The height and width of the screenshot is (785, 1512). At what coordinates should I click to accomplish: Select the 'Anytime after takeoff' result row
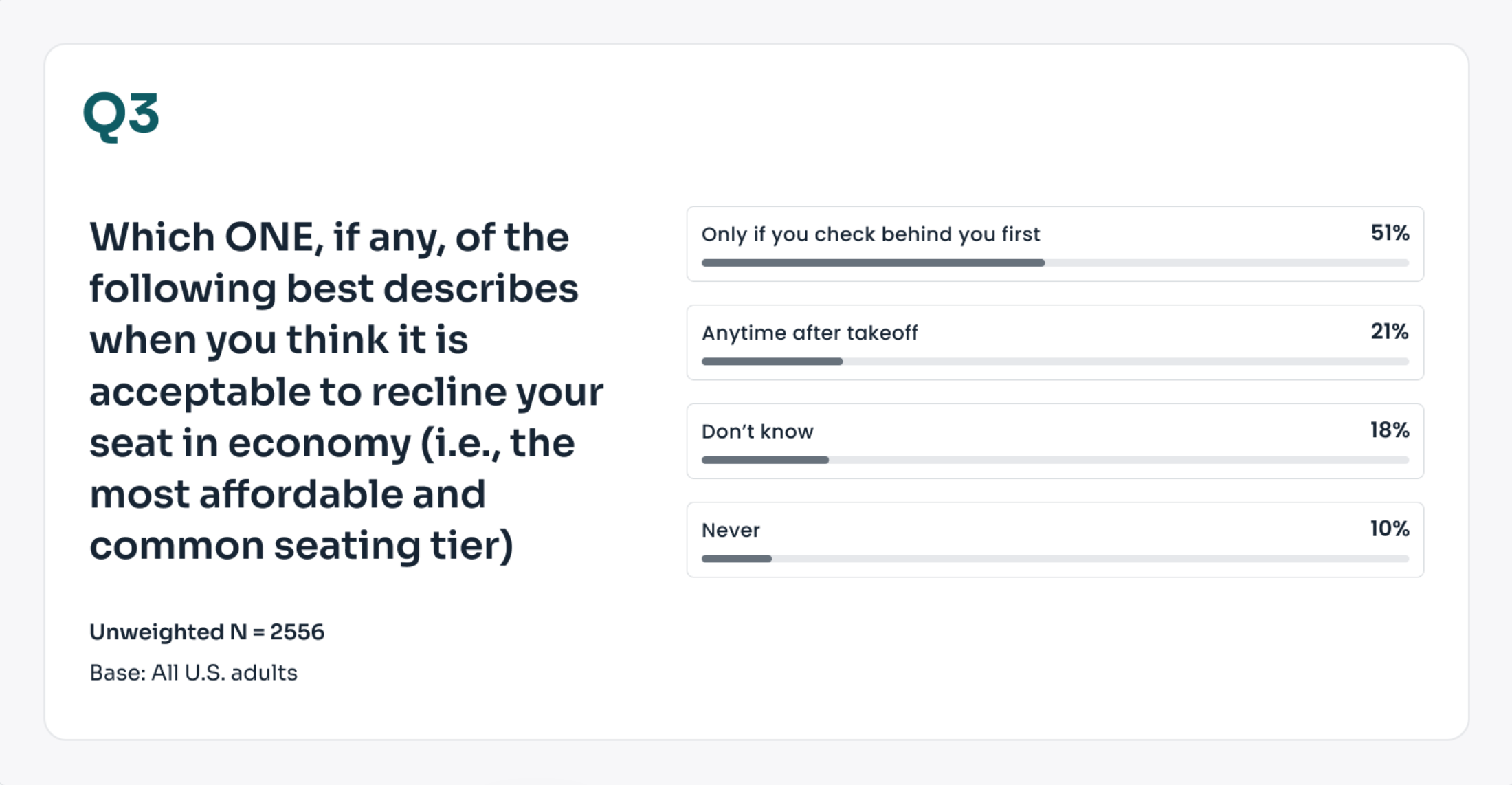[1055, 342]
